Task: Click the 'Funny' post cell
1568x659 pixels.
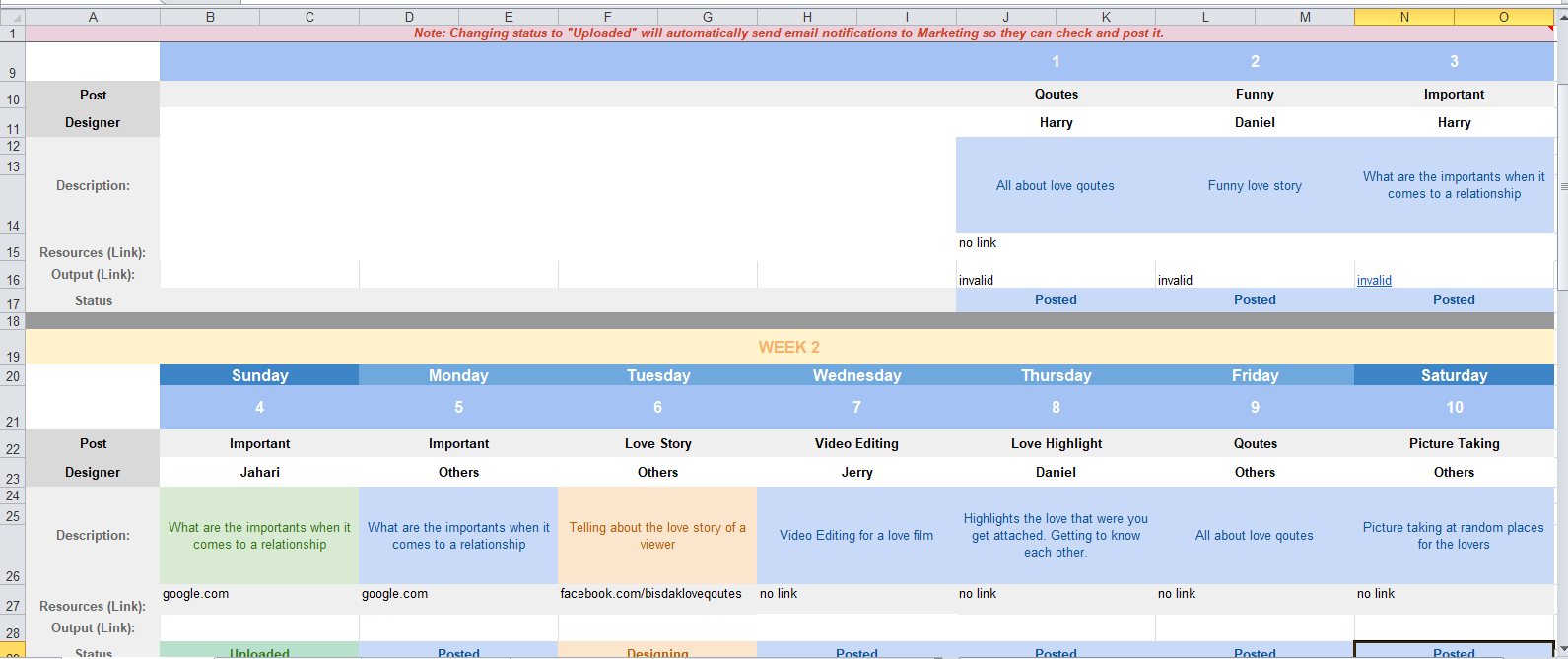Action: 1255,95
